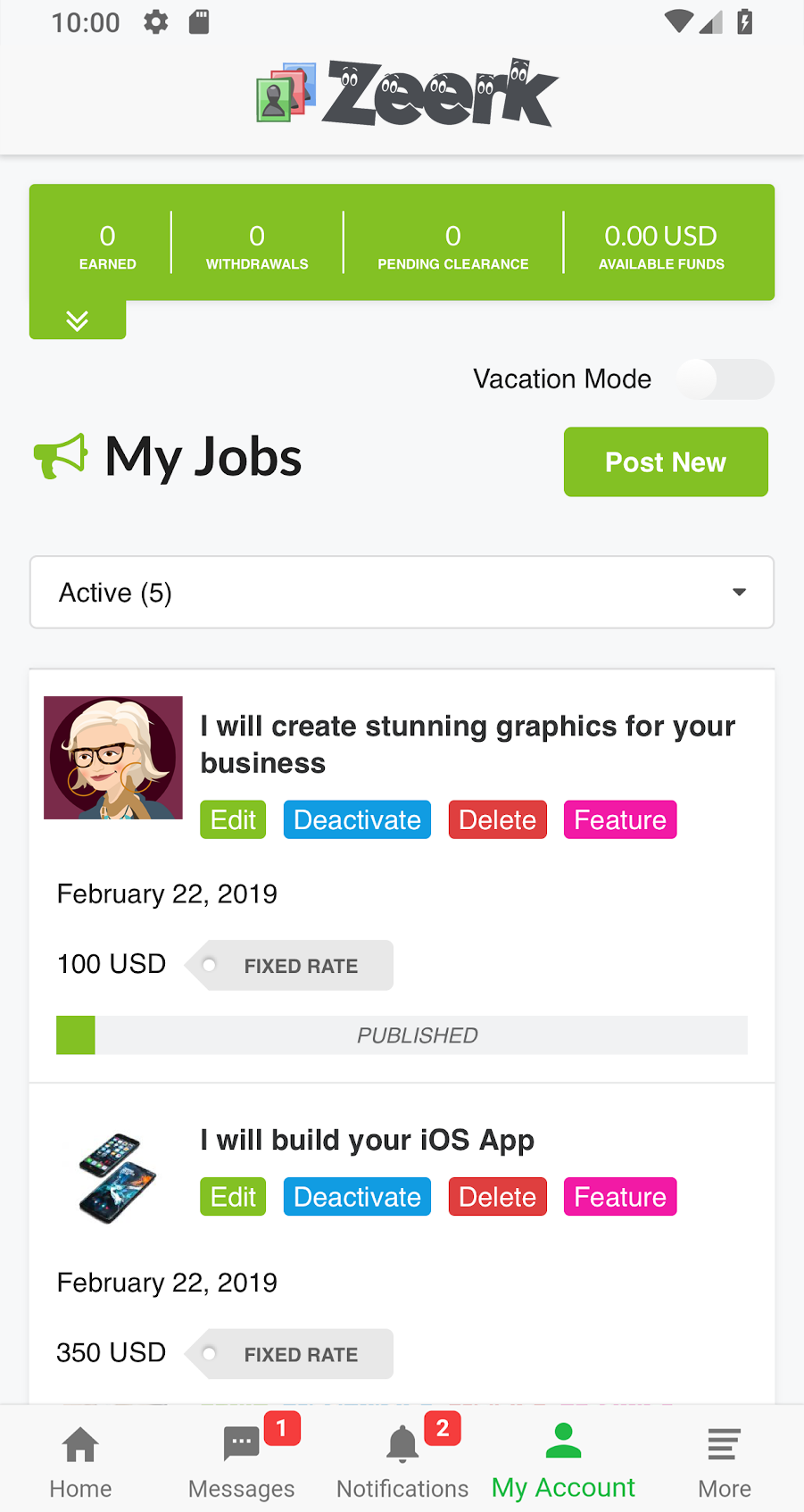Open settings gear in status bar
This screenshot has height=1512, width=804.
156,22
